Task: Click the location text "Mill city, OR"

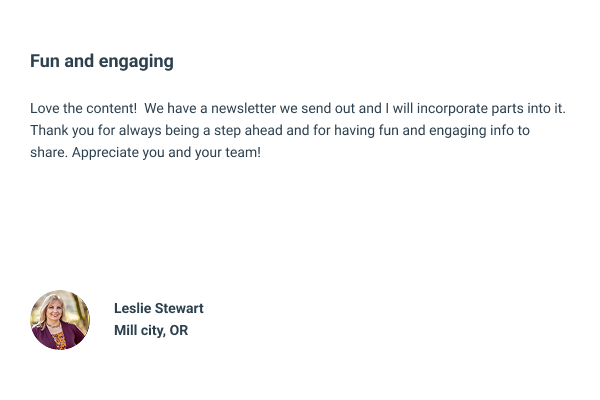Action: tap(151, 330)
